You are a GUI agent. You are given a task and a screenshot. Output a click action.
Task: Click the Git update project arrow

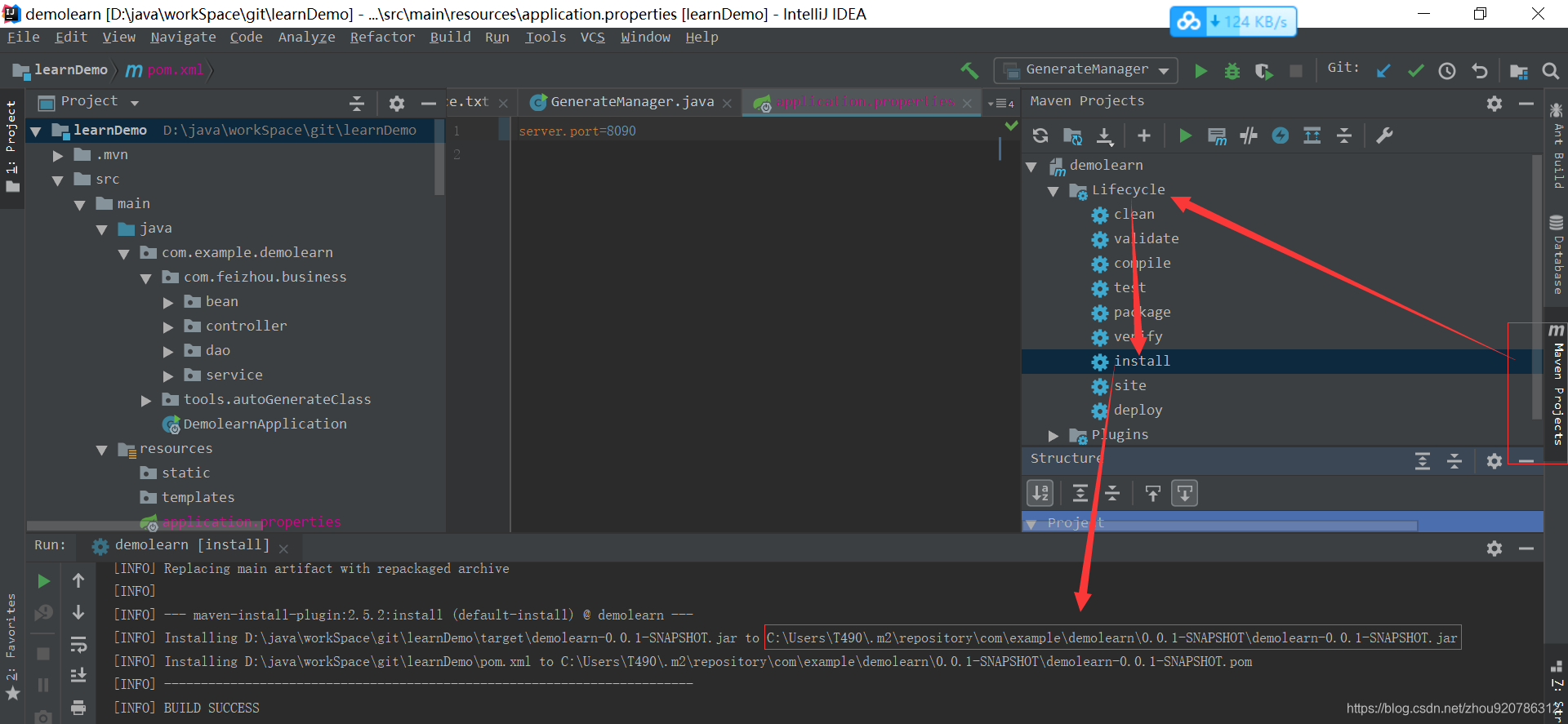tap(1383, 71)
